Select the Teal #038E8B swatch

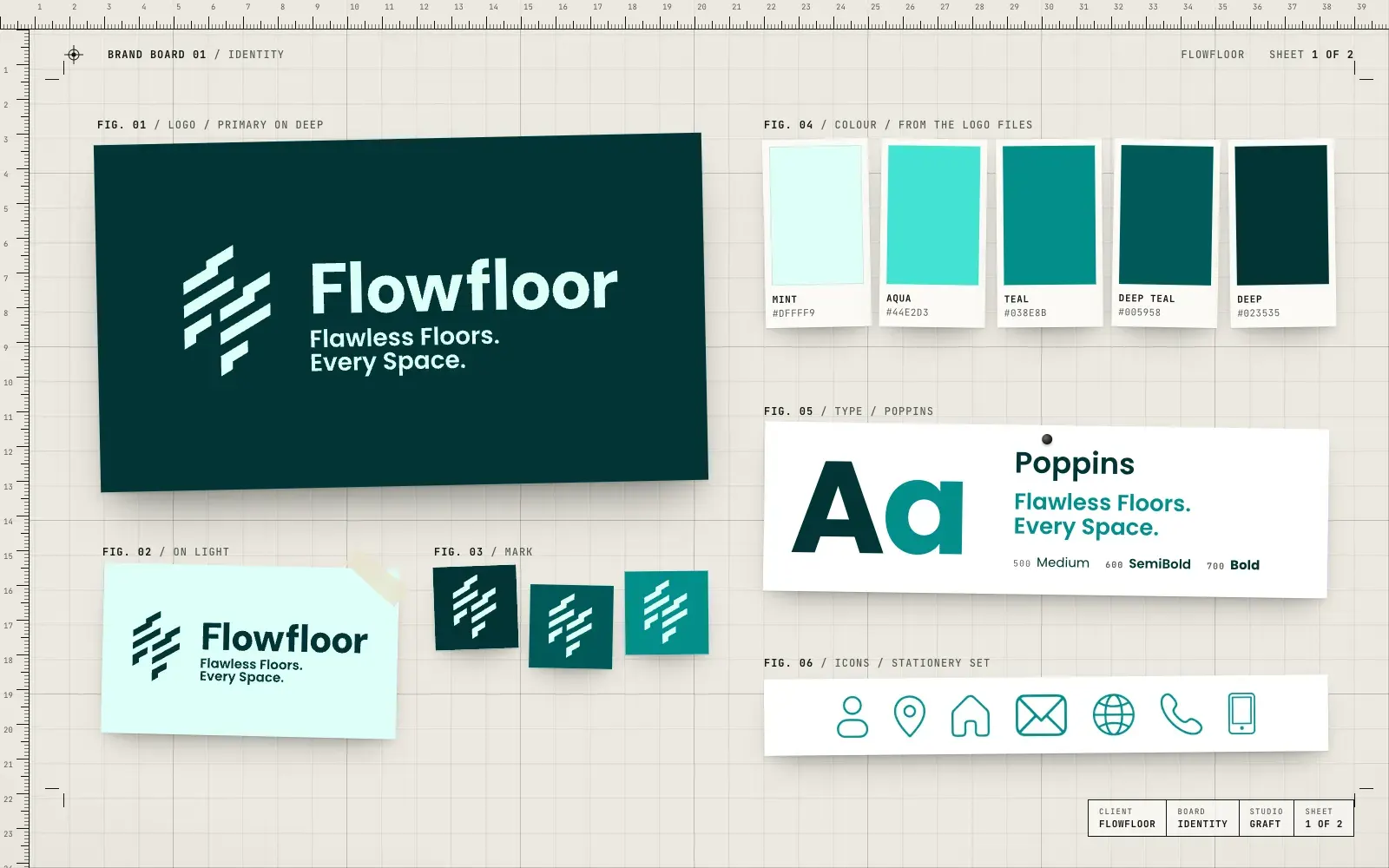coord(1050,233)
